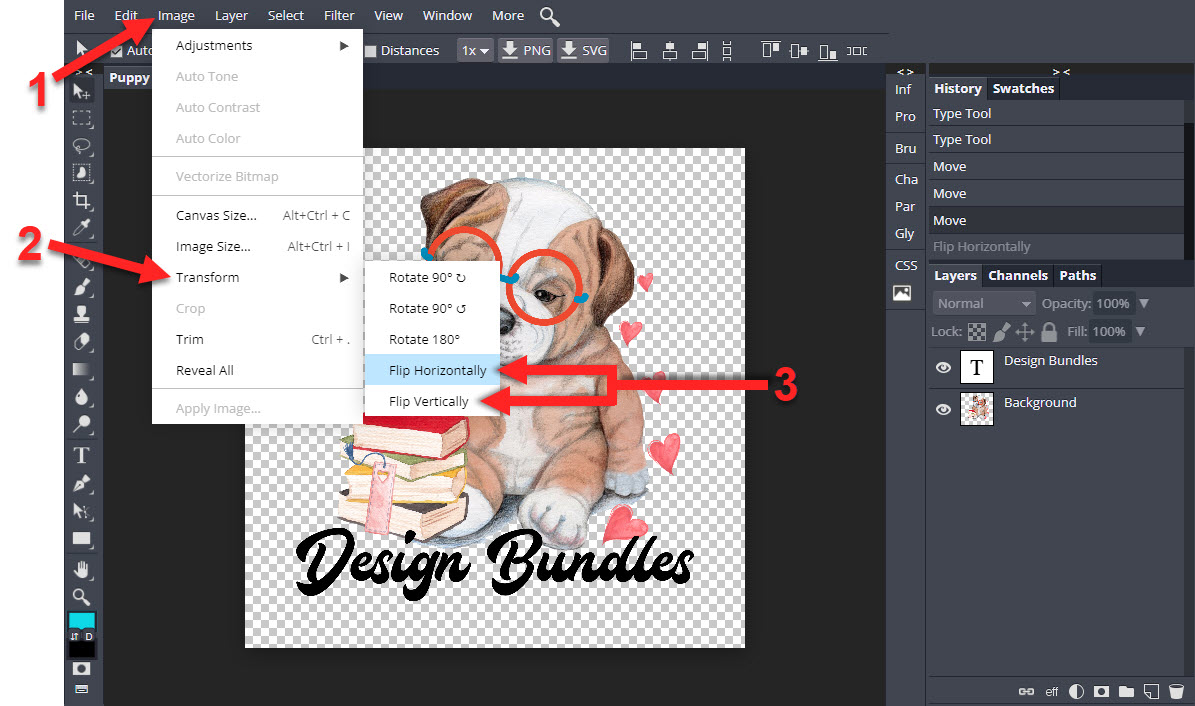Toggle lock transparent pixels
The height and width of the screenshot is (706, 1195).
(976, 332)
